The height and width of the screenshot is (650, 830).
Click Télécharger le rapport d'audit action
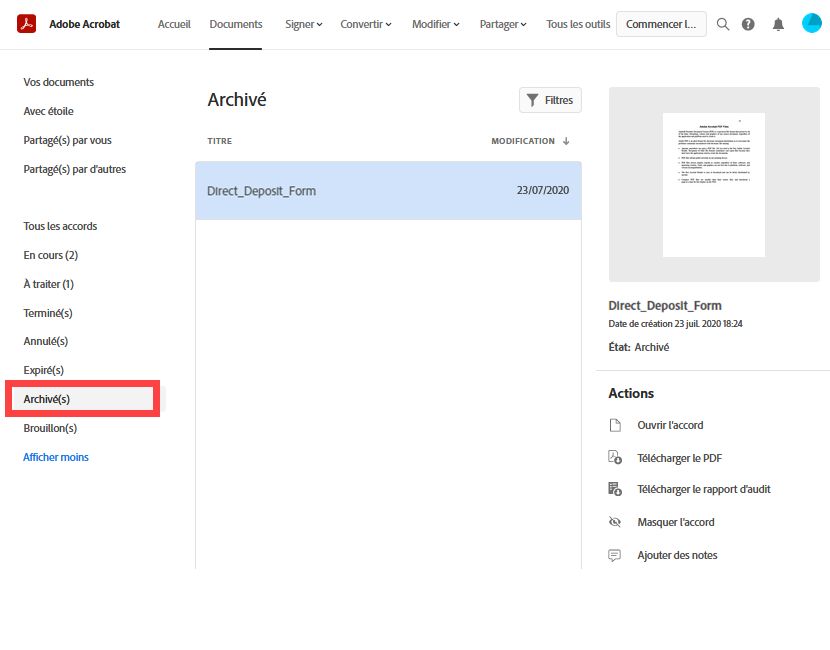point(704,490)
